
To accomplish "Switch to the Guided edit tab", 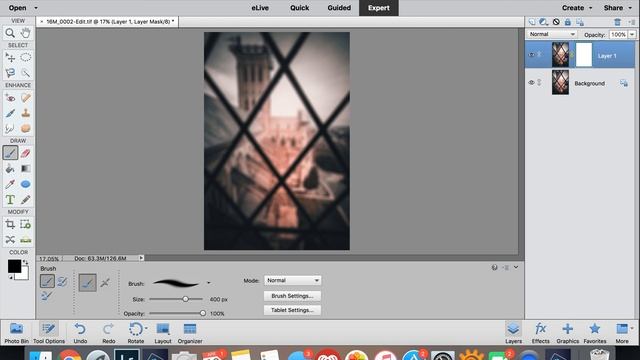I will [x=339, y=8].
